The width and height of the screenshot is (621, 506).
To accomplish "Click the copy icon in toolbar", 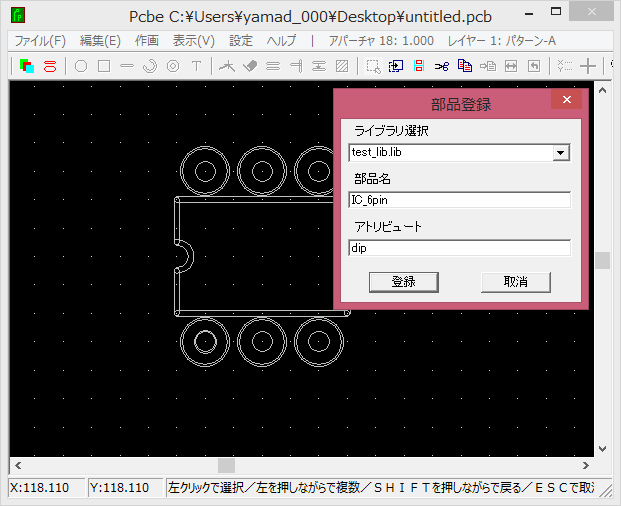I will [x=464, y=66].
